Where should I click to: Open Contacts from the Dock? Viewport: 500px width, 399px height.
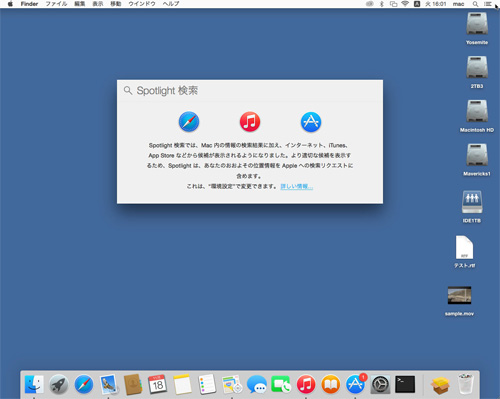(133, 384)
